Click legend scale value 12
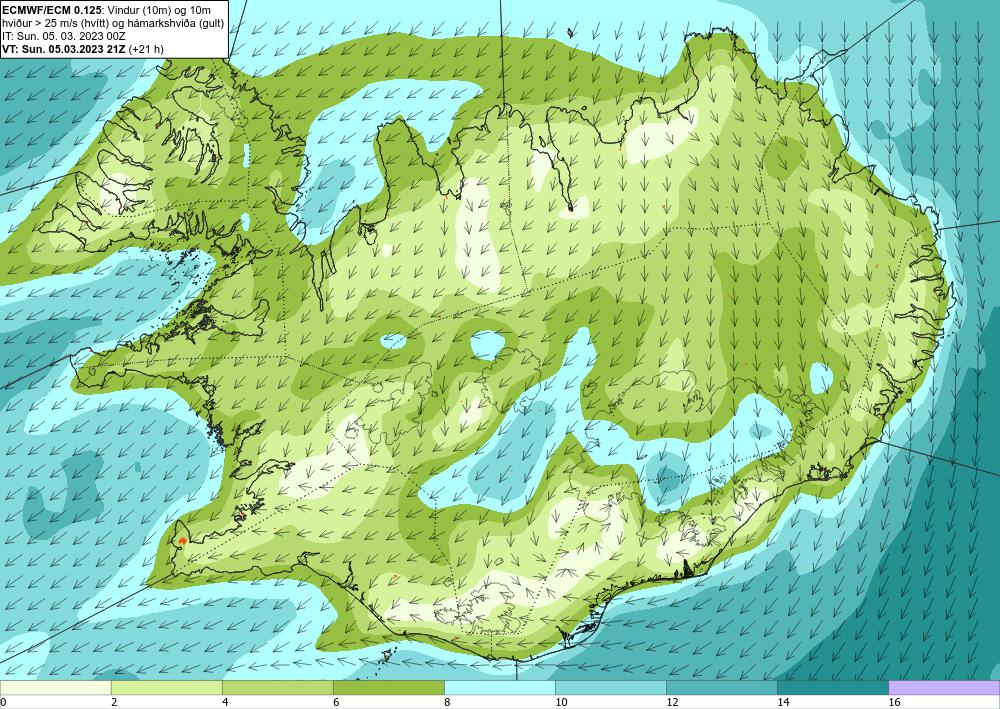This screenshot has width=1000, height=709. tap(672, 702)
